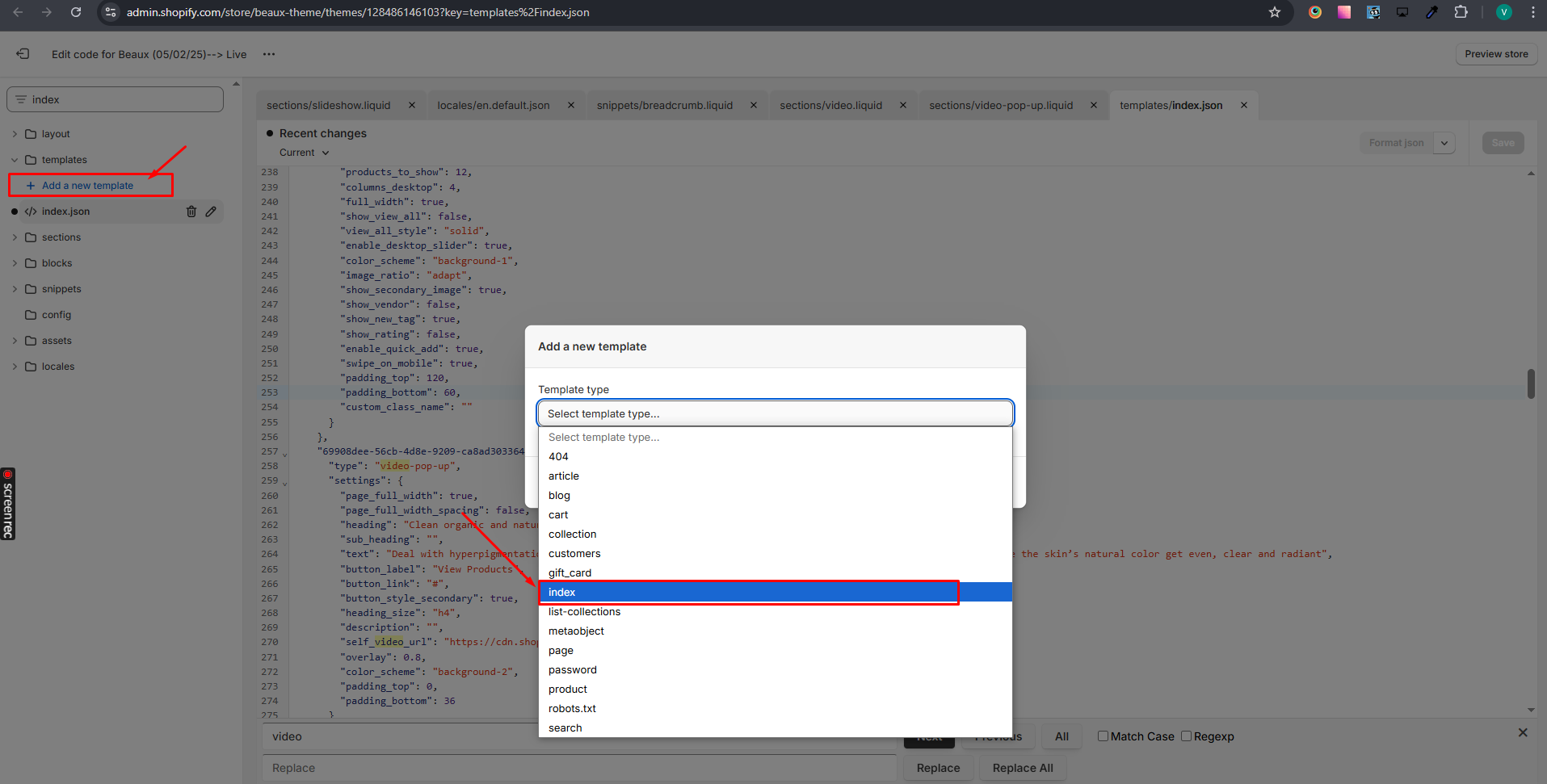Collapse the templates folder
1547x784 pixels.
[15, 160]
